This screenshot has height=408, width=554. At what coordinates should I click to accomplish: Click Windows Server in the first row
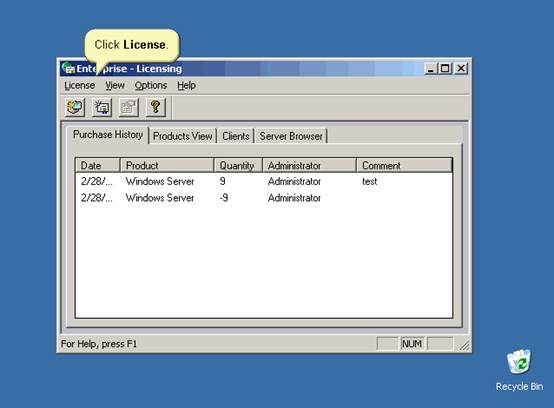(160, 182)
